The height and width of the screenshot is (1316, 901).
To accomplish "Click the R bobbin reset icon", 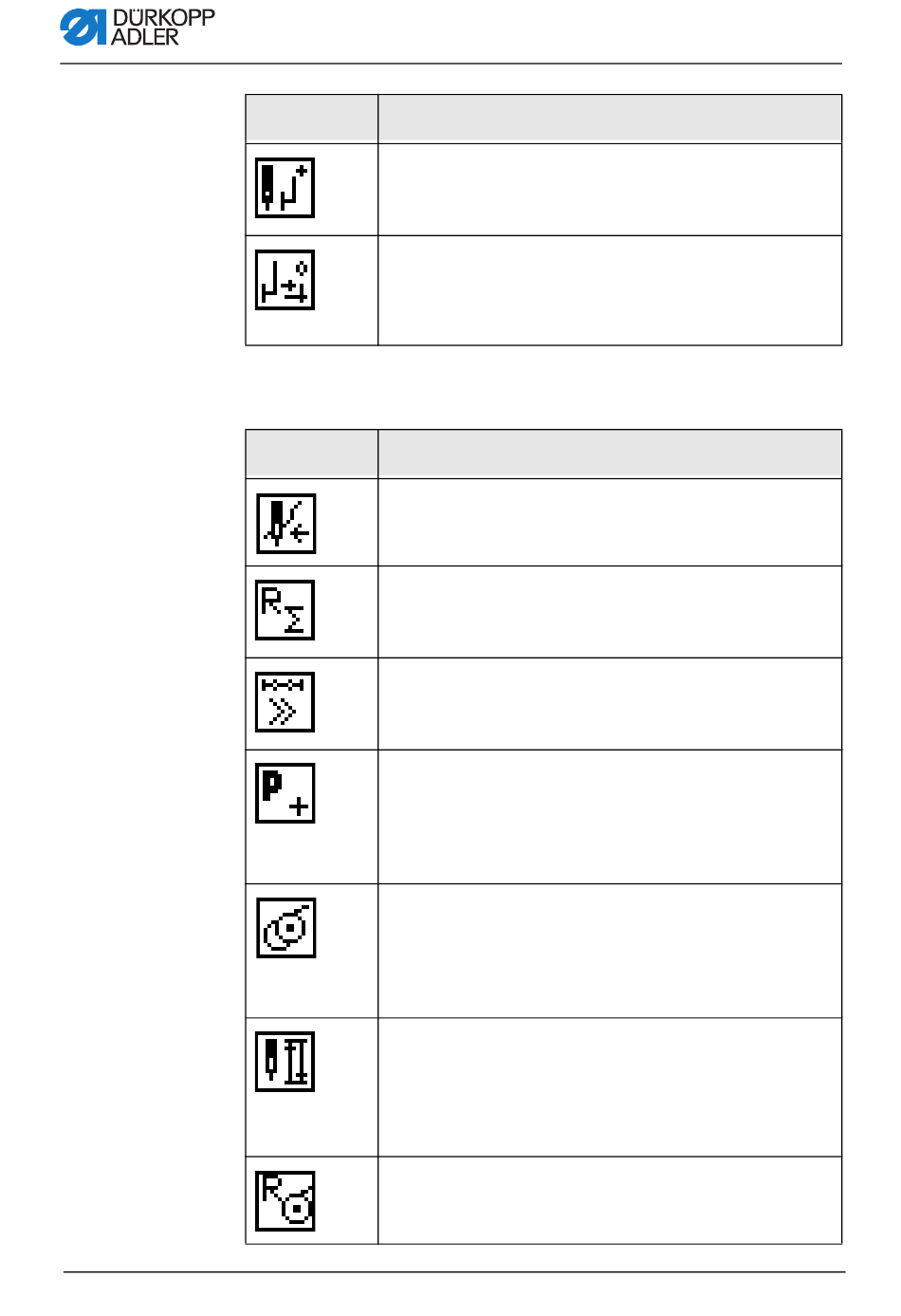I will (285, 1201).
